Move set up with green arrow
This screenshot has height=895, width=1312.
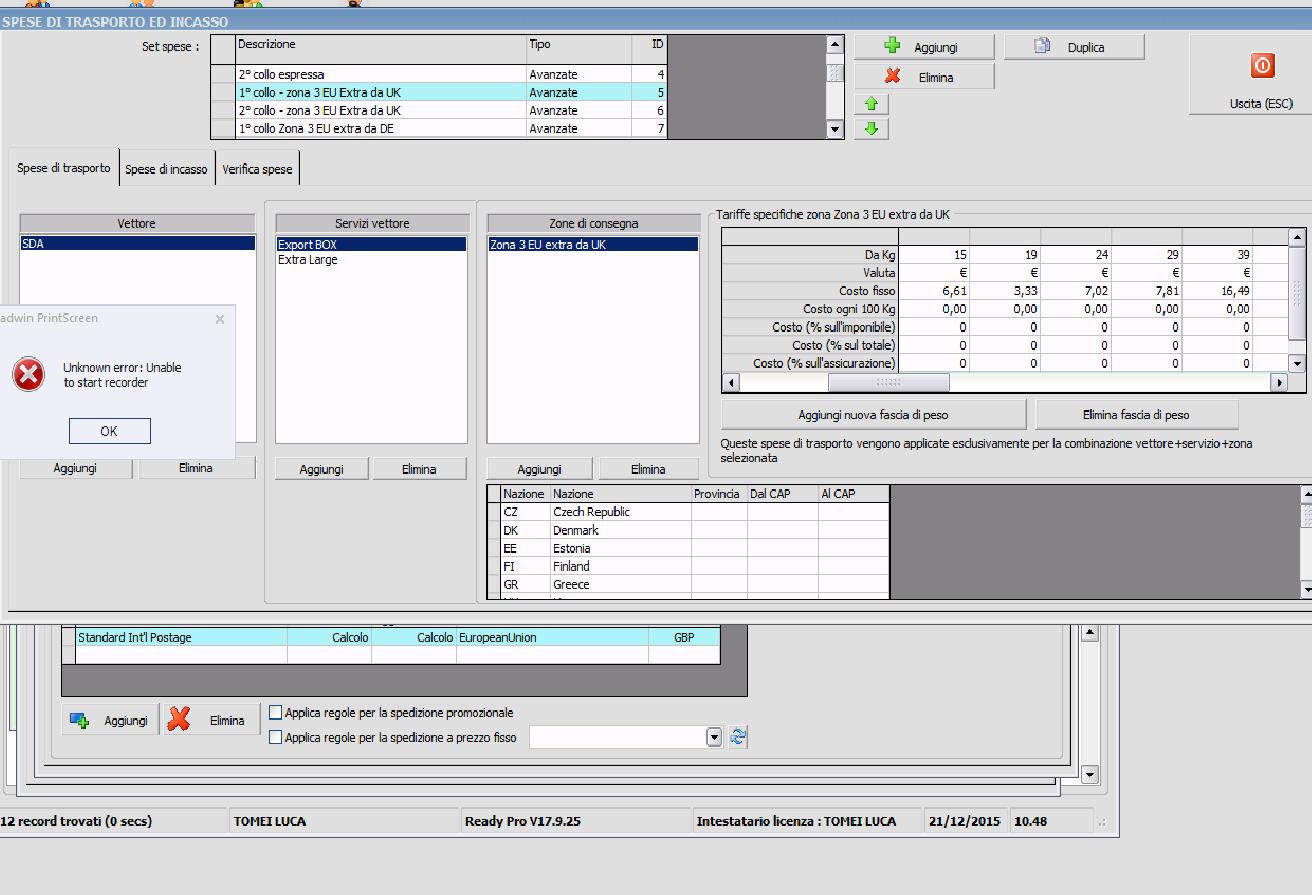870,104
